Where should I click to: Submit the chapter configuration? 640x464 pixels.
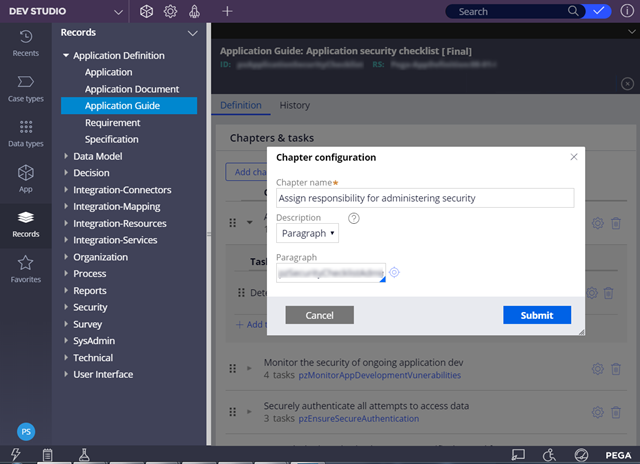(536, 315)
